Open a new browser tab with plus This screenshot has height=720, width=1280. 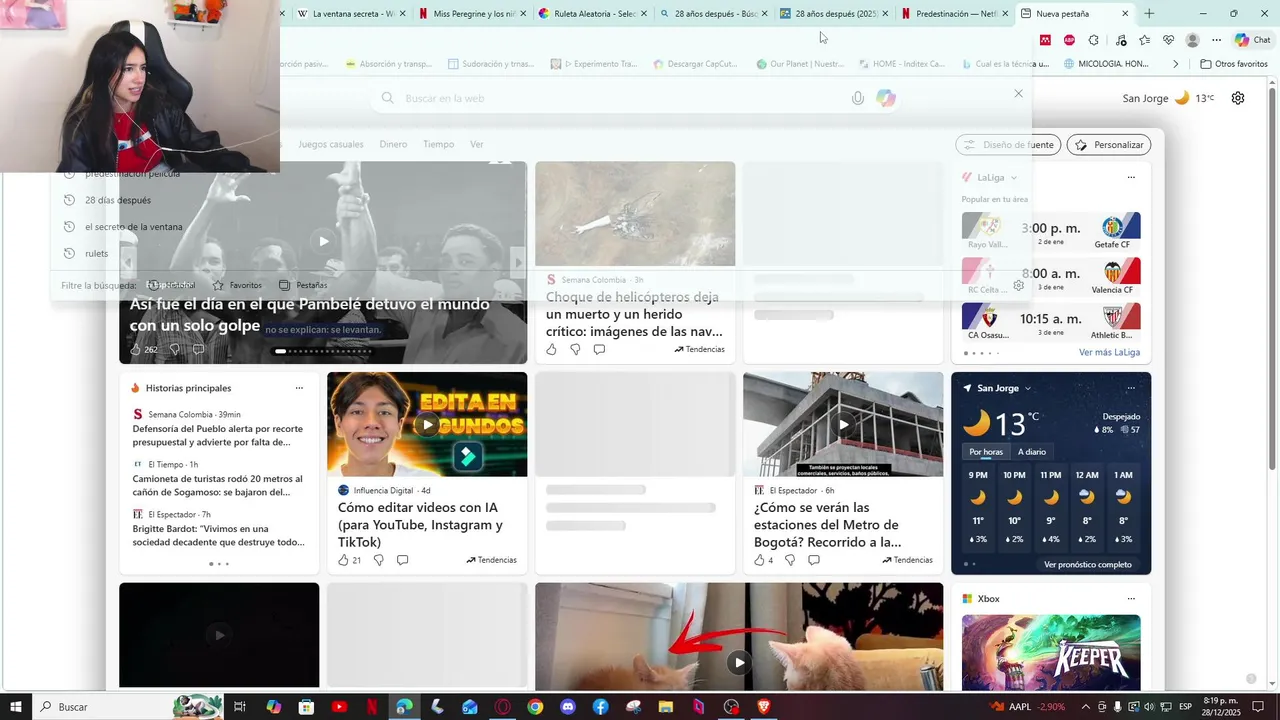1149,14
